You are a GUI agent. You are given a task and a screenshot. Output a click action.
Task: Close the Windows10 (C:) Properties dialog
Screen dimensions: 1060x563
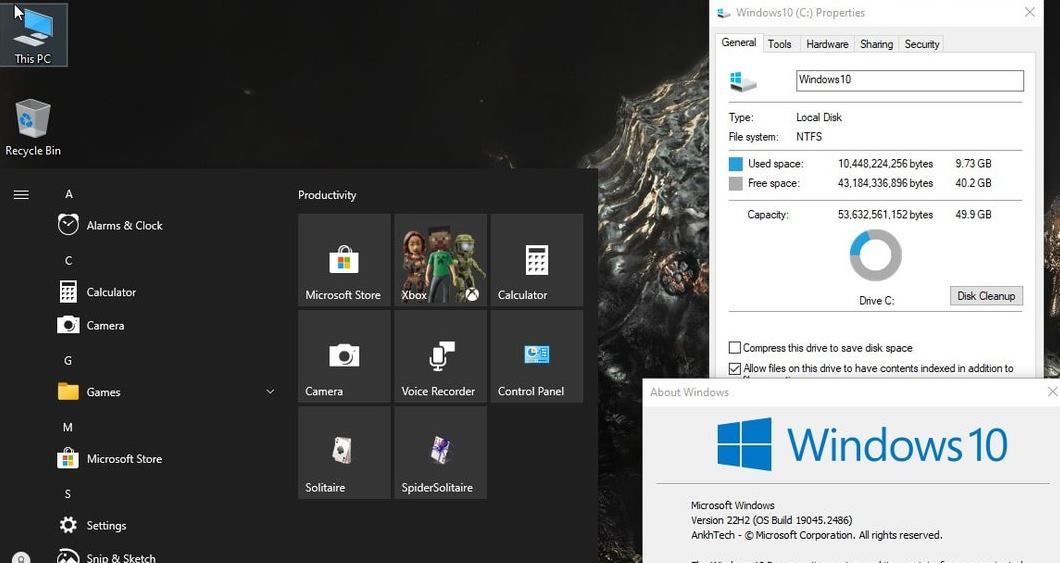click(1030, 12)
